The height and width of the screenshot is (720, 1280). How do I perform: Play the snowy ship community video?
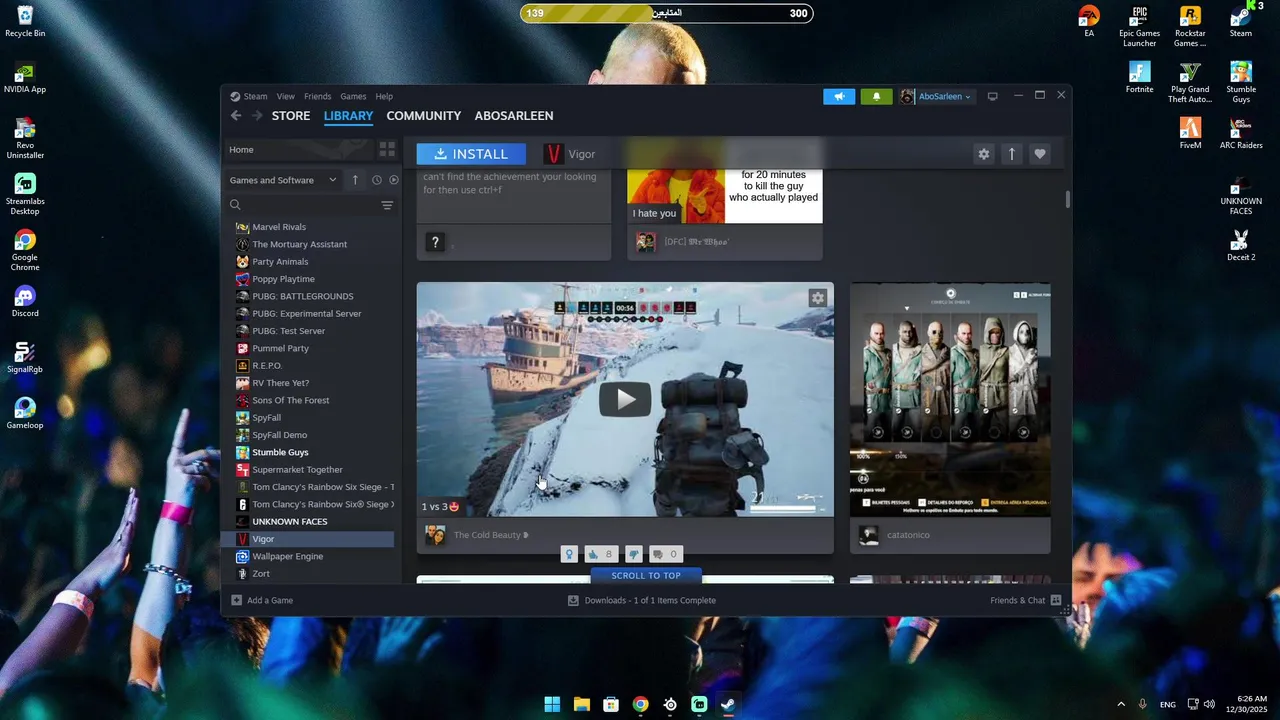[x=625, y=400]
